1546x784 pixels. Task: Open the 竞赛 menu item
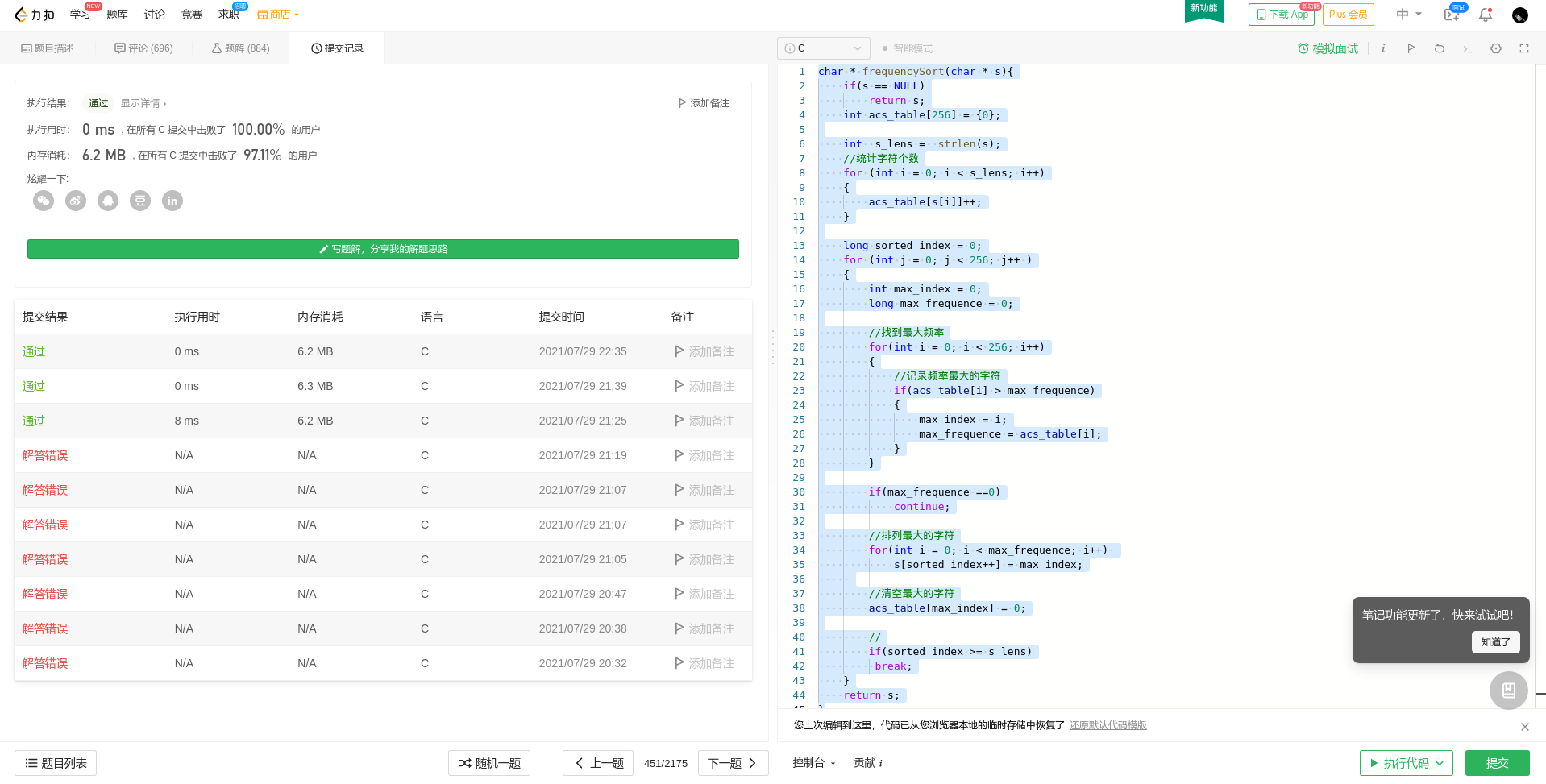pos(192,15)
